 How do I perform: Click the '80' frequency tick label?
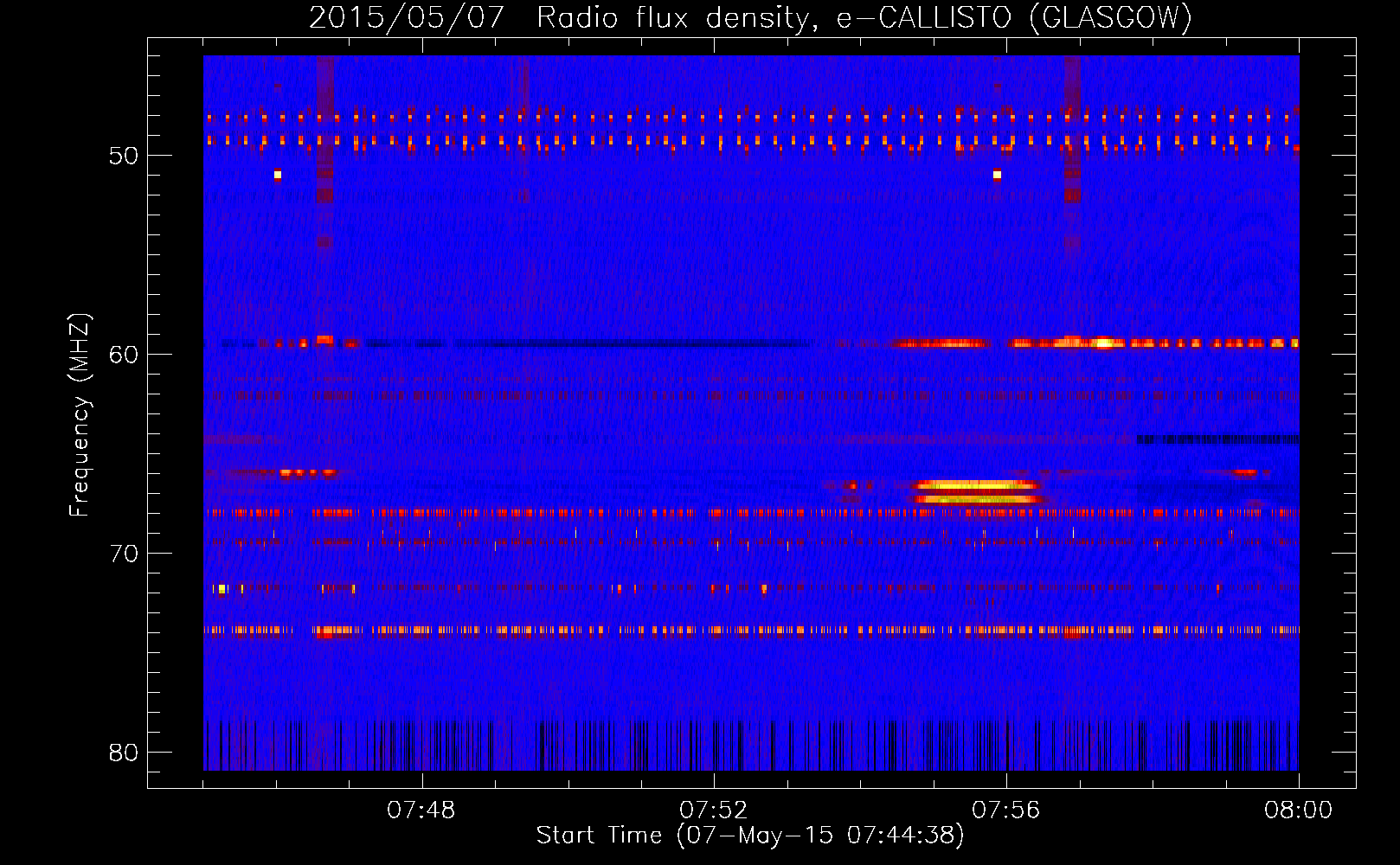tap(124, 753)
